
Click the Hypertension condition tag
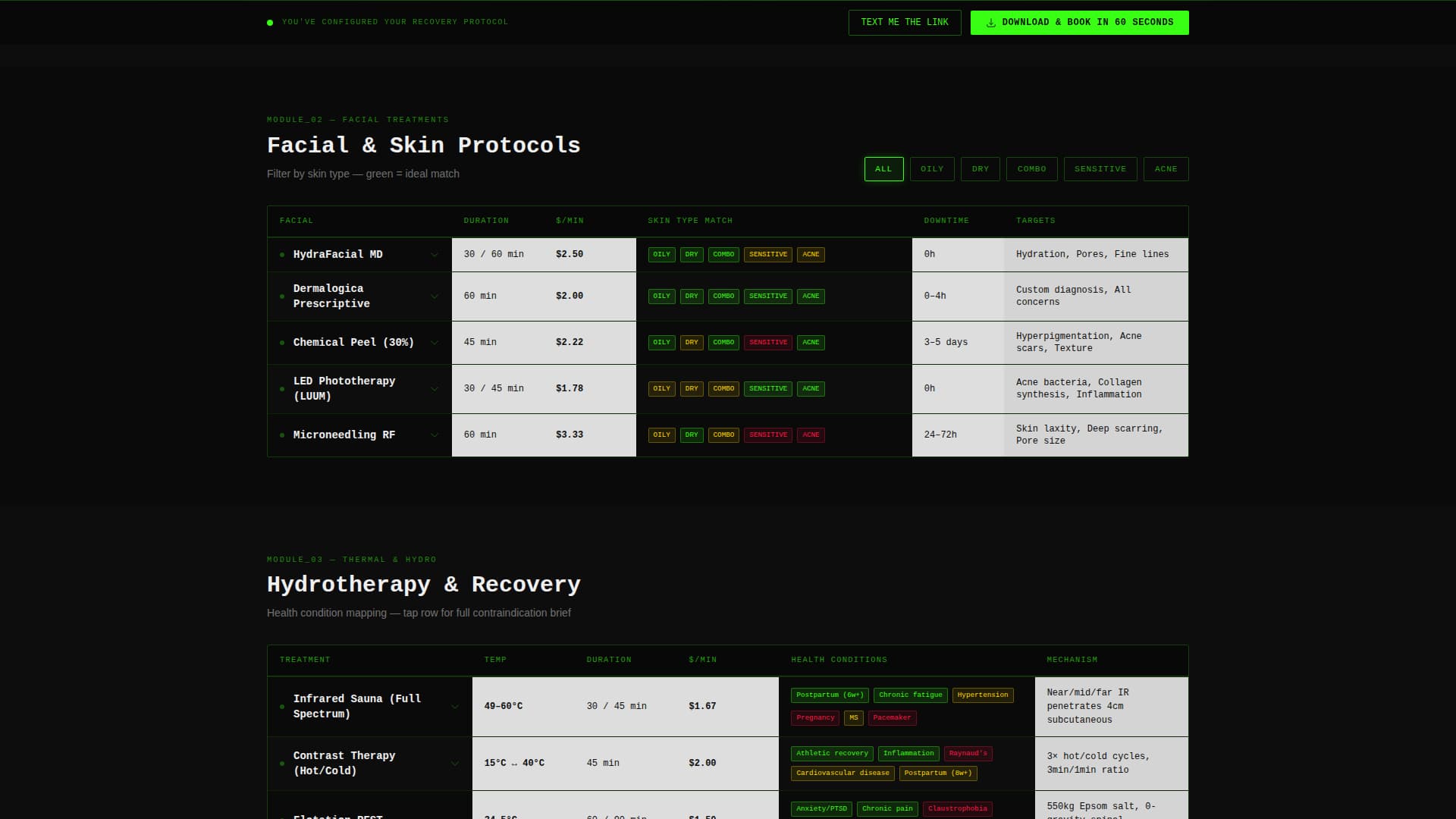[983, 695]
